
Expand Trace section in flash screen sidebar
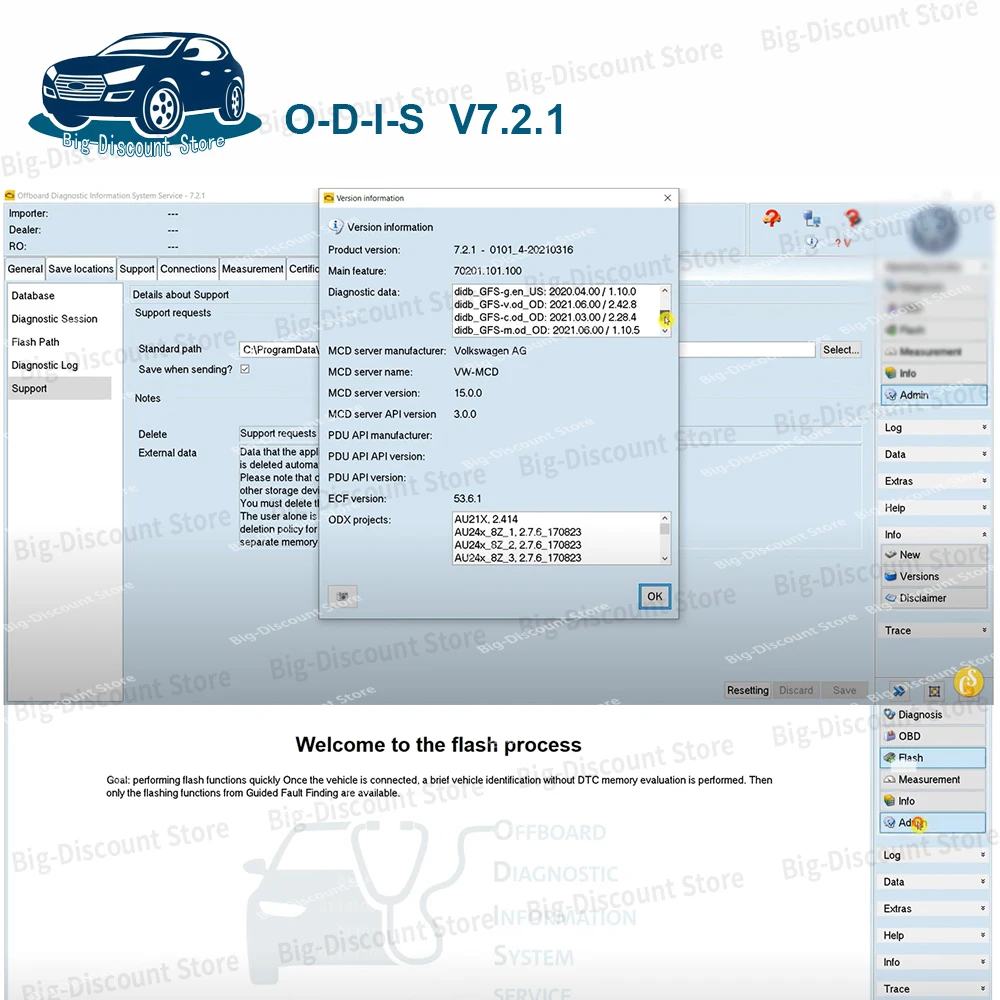coord(933,989)
